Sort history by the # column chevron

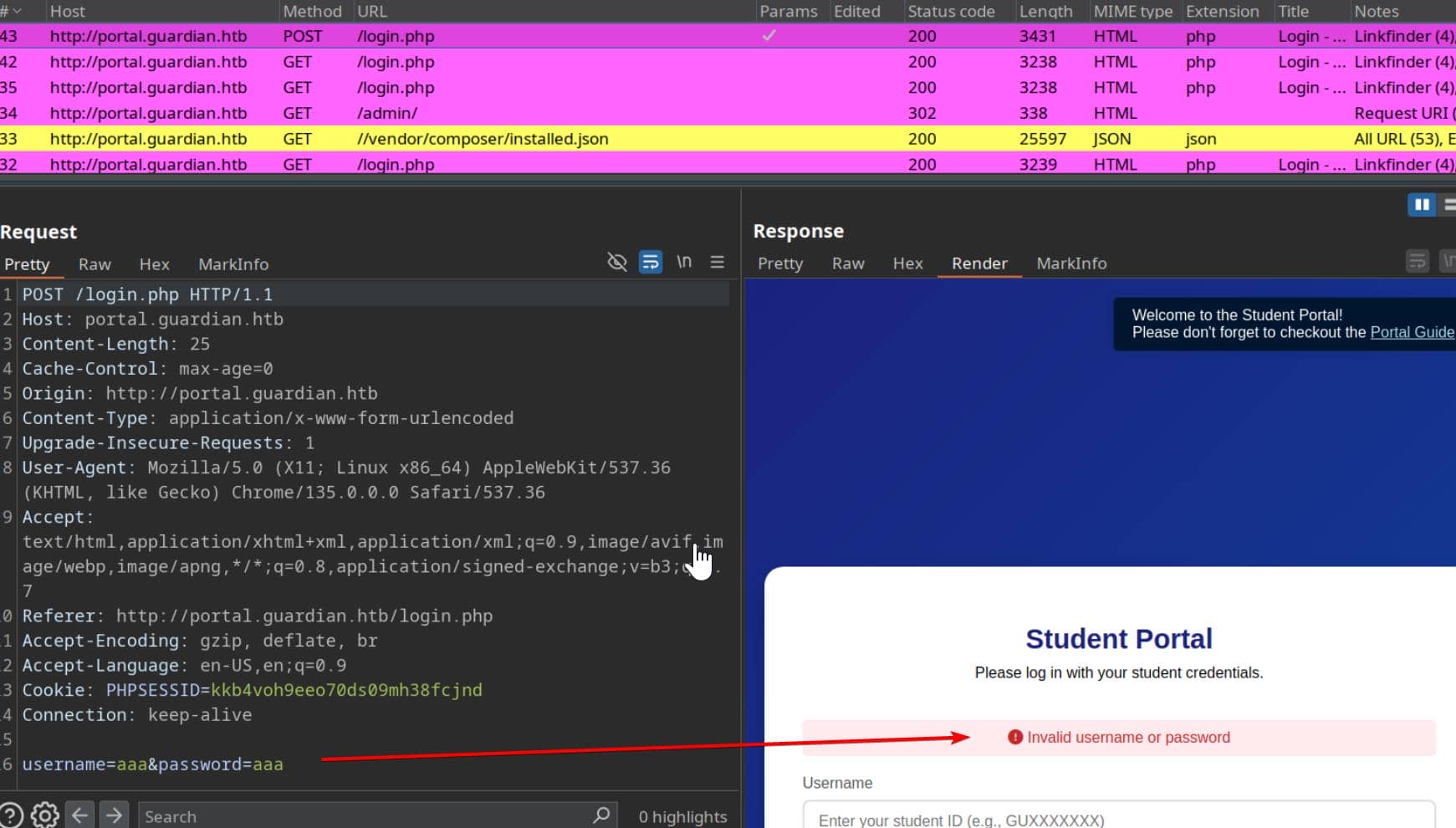tap(16, 11)
